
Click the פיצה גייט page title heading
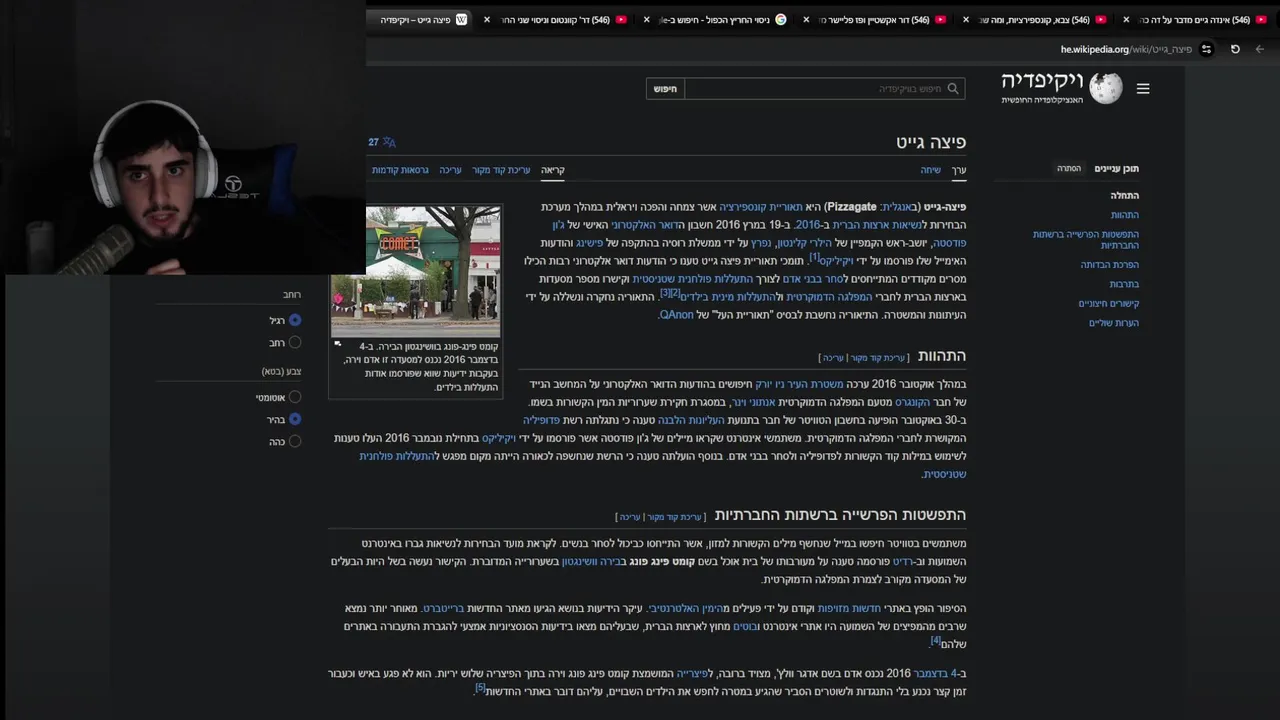[x=931, y=142]
